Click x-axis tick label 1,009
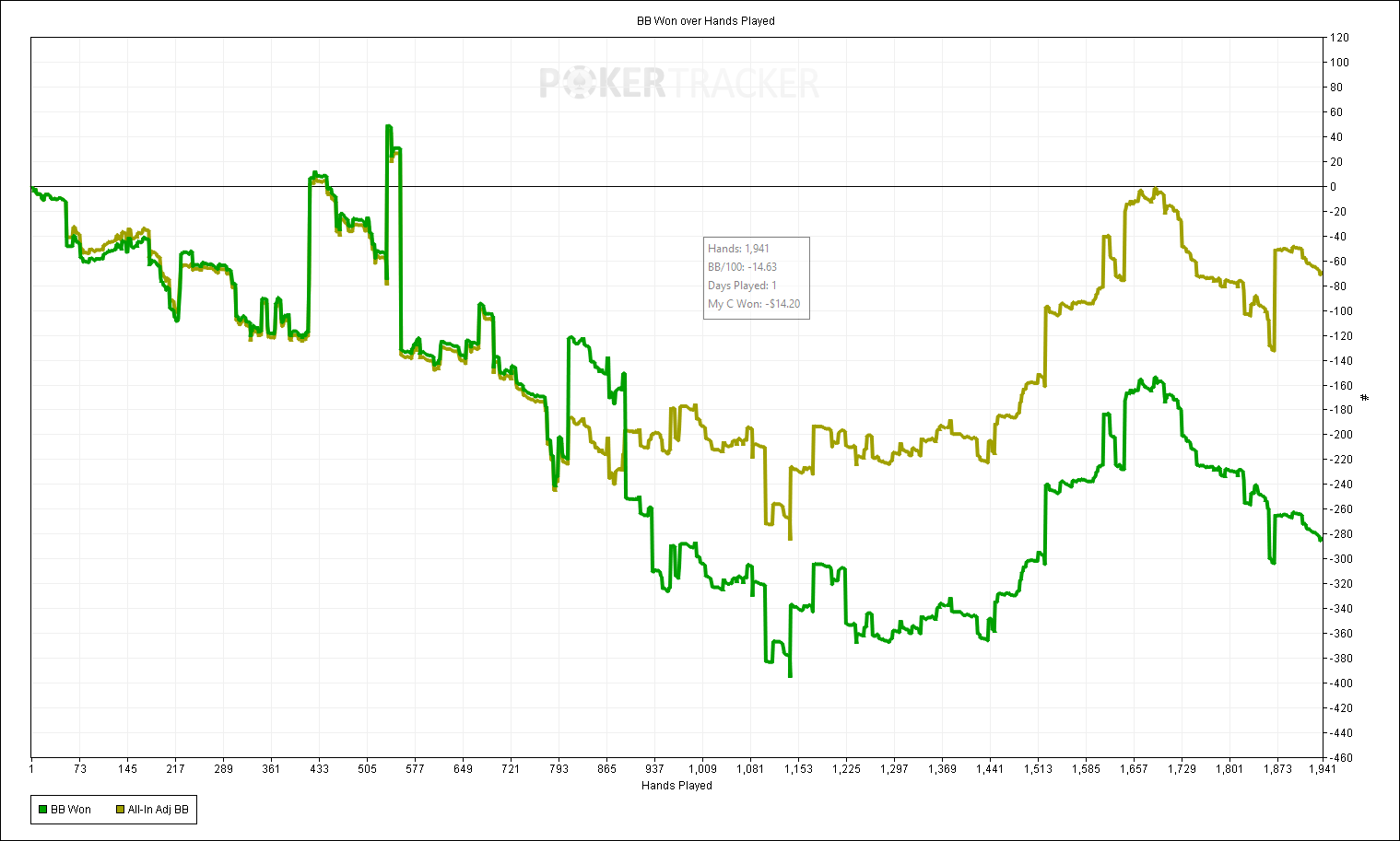 (x=702, y=769)
